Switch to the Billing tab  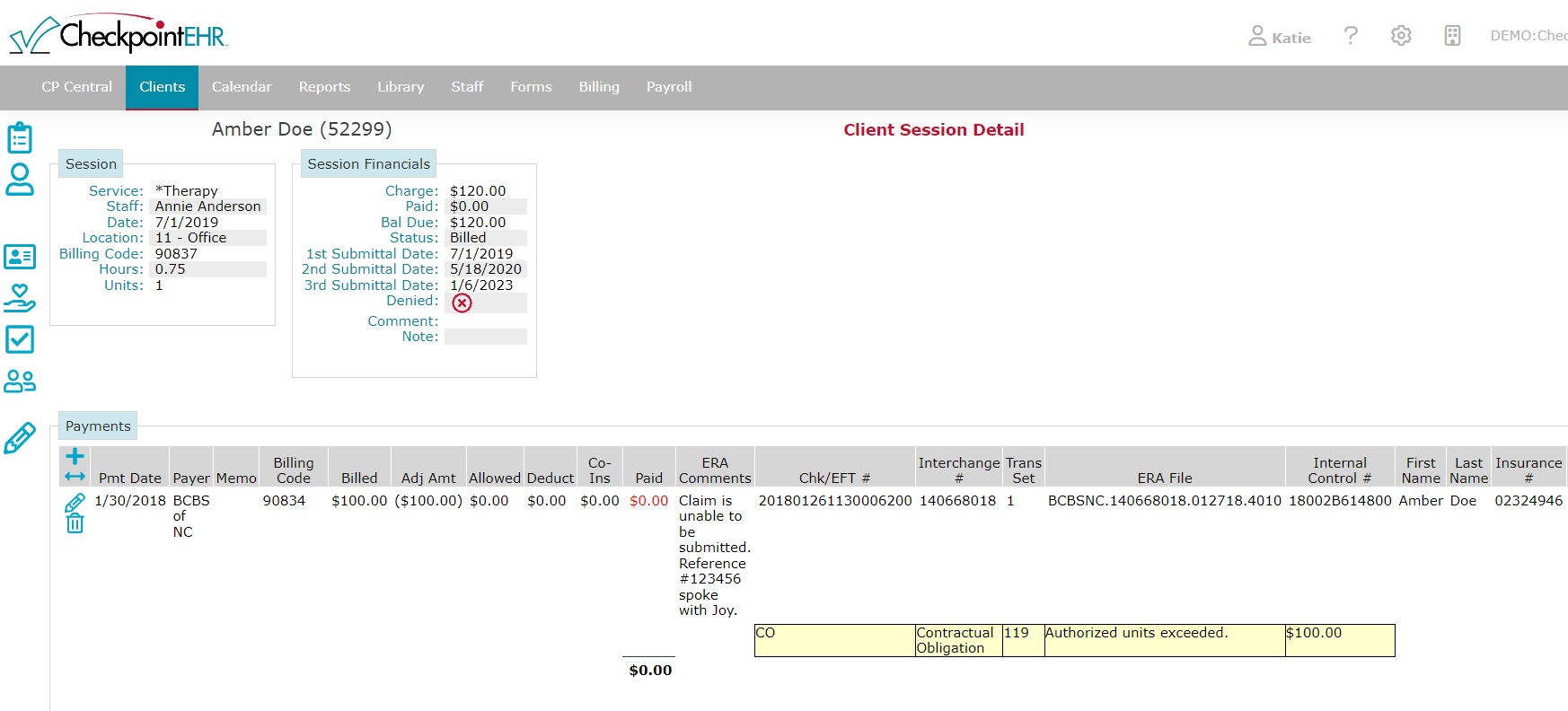tap(599, 87)
